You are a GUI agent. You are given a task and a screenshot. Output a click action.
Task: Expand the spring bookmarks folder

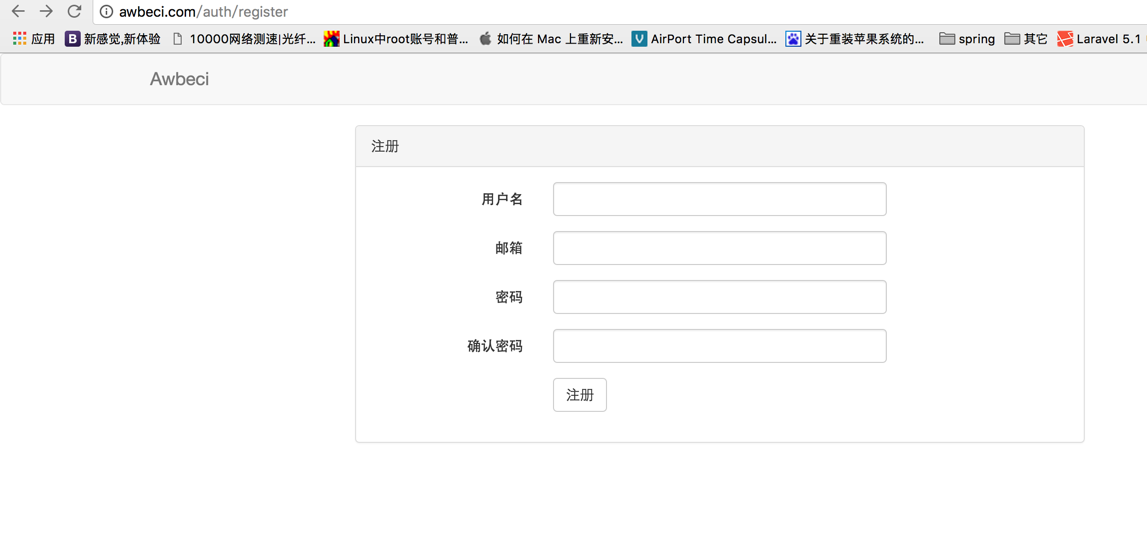click(967, 39)
